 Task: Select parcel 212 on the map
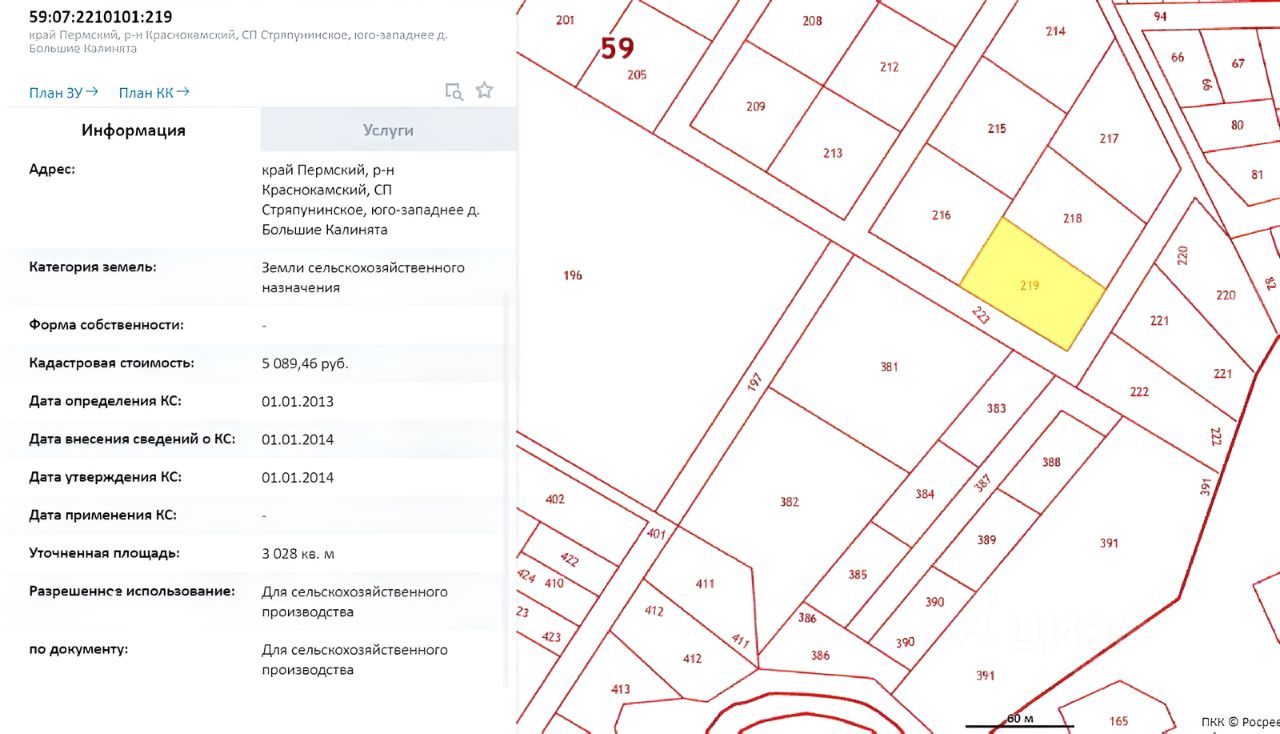click(x=889, y=67)
